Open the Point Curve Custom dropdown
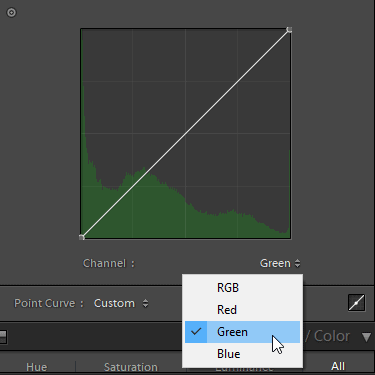Screen dimensions: 375x375 [x=121, y=303]
